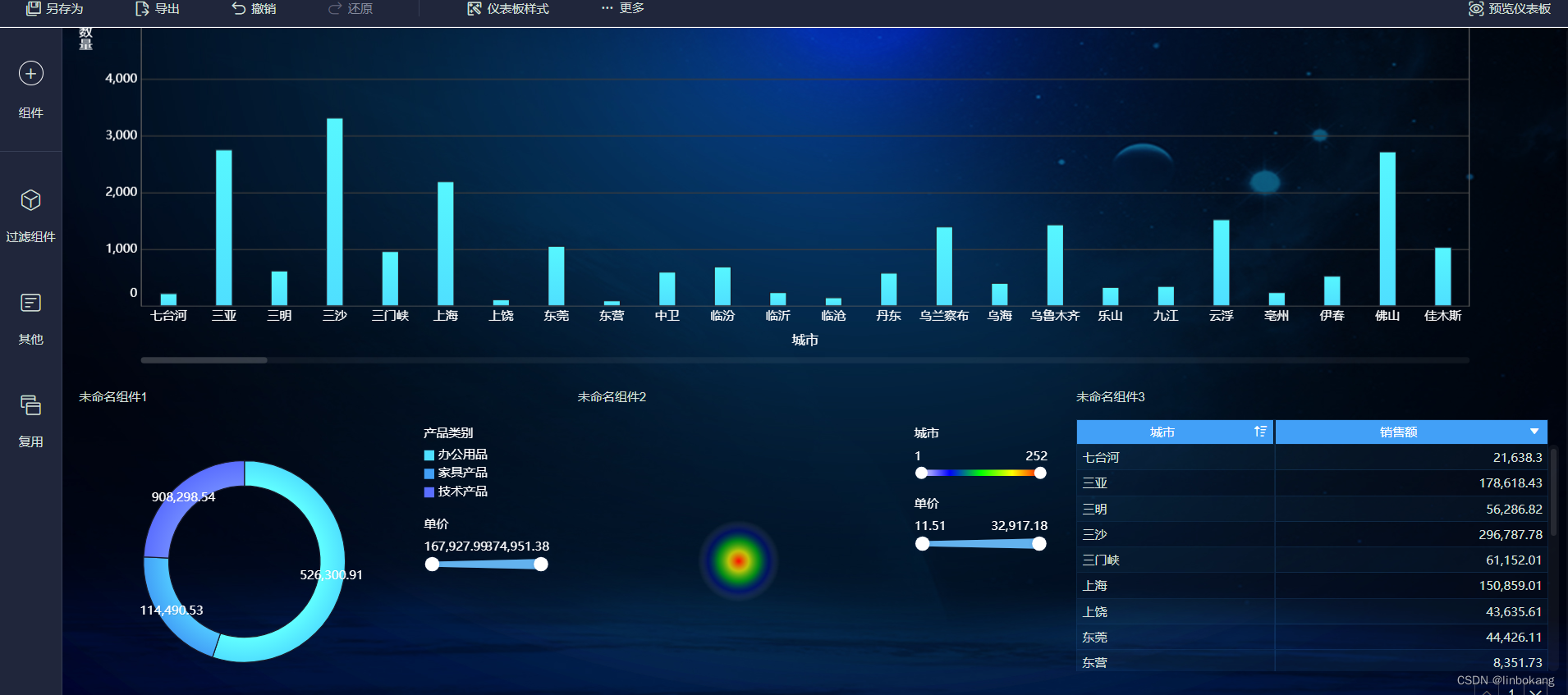1568x695 pixels.
Task: Click the 三门峡 table row cell
Action: (1175, 560)
